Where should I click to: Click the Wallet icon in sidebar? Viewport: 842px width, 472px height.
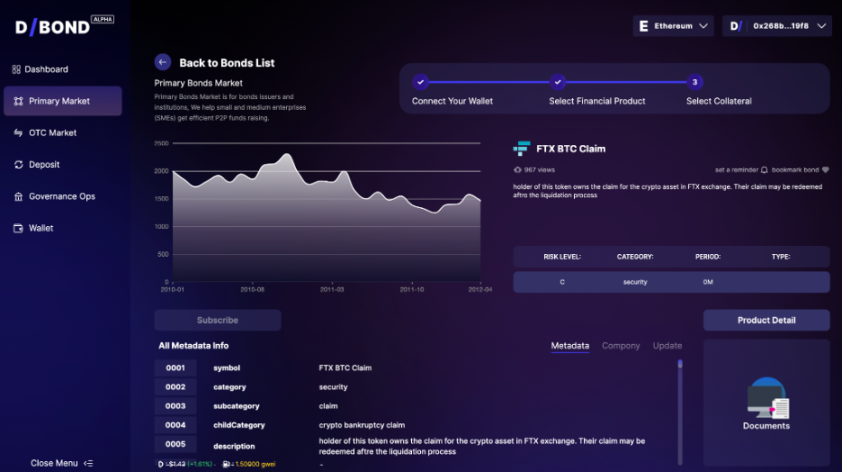(x=18, y=228)
